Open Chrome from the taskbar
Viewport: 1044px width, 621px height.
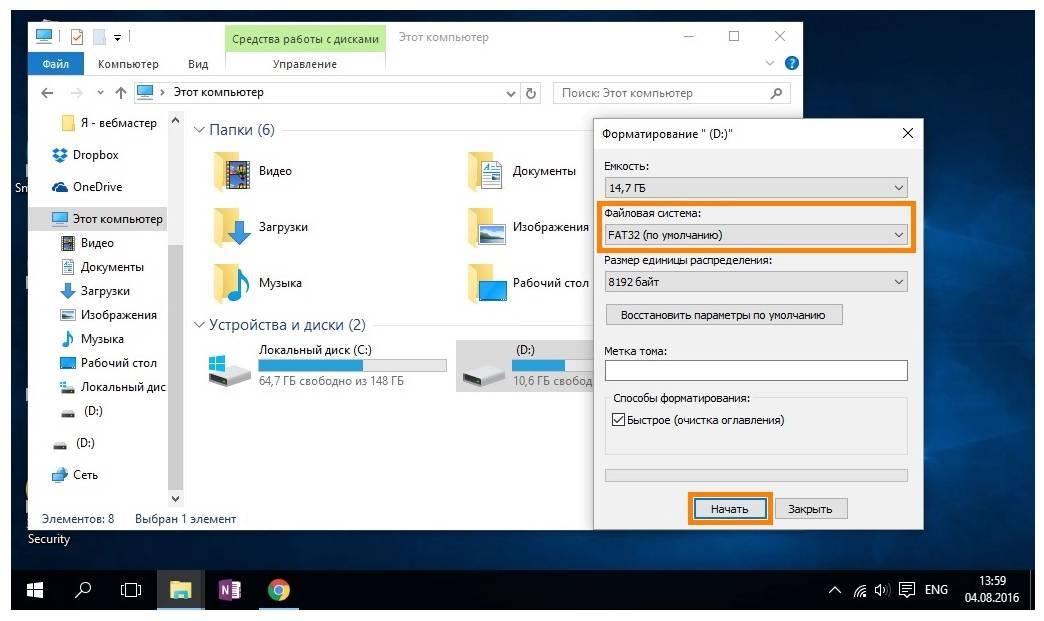[279, 590]
